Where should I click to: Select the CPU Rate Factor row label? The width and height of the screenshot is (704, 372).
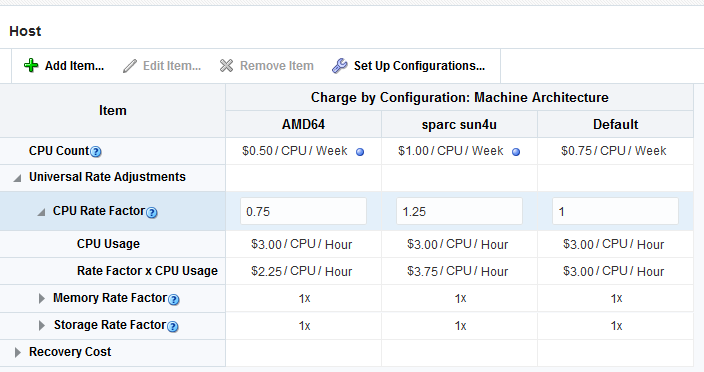coord(99,211)
